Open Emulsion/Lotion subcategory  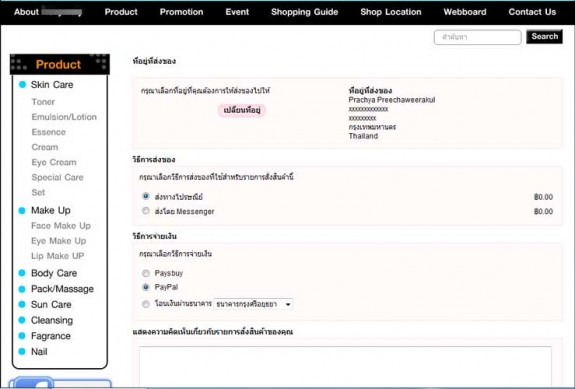(64, 117)
